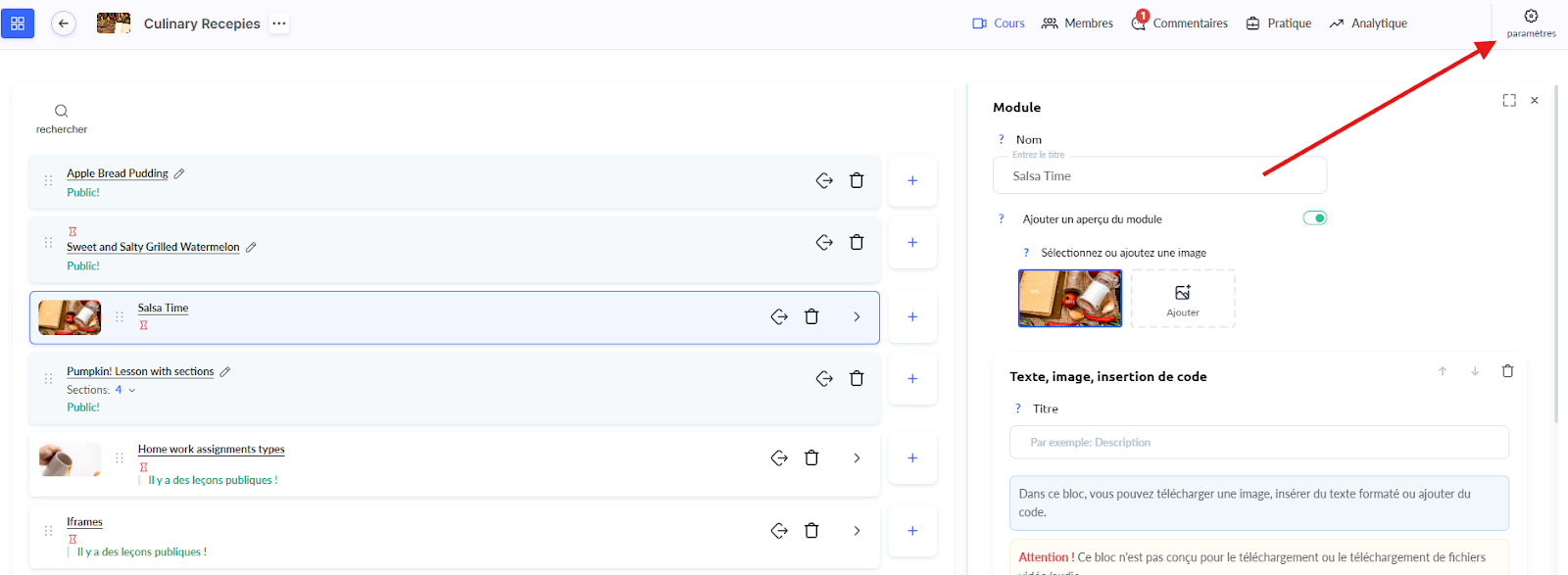Toggle the 'Ajouter un aperçu du module' switch
Image resolution: width=1568 pixels, height=575 pixels.
[1314, 218]
